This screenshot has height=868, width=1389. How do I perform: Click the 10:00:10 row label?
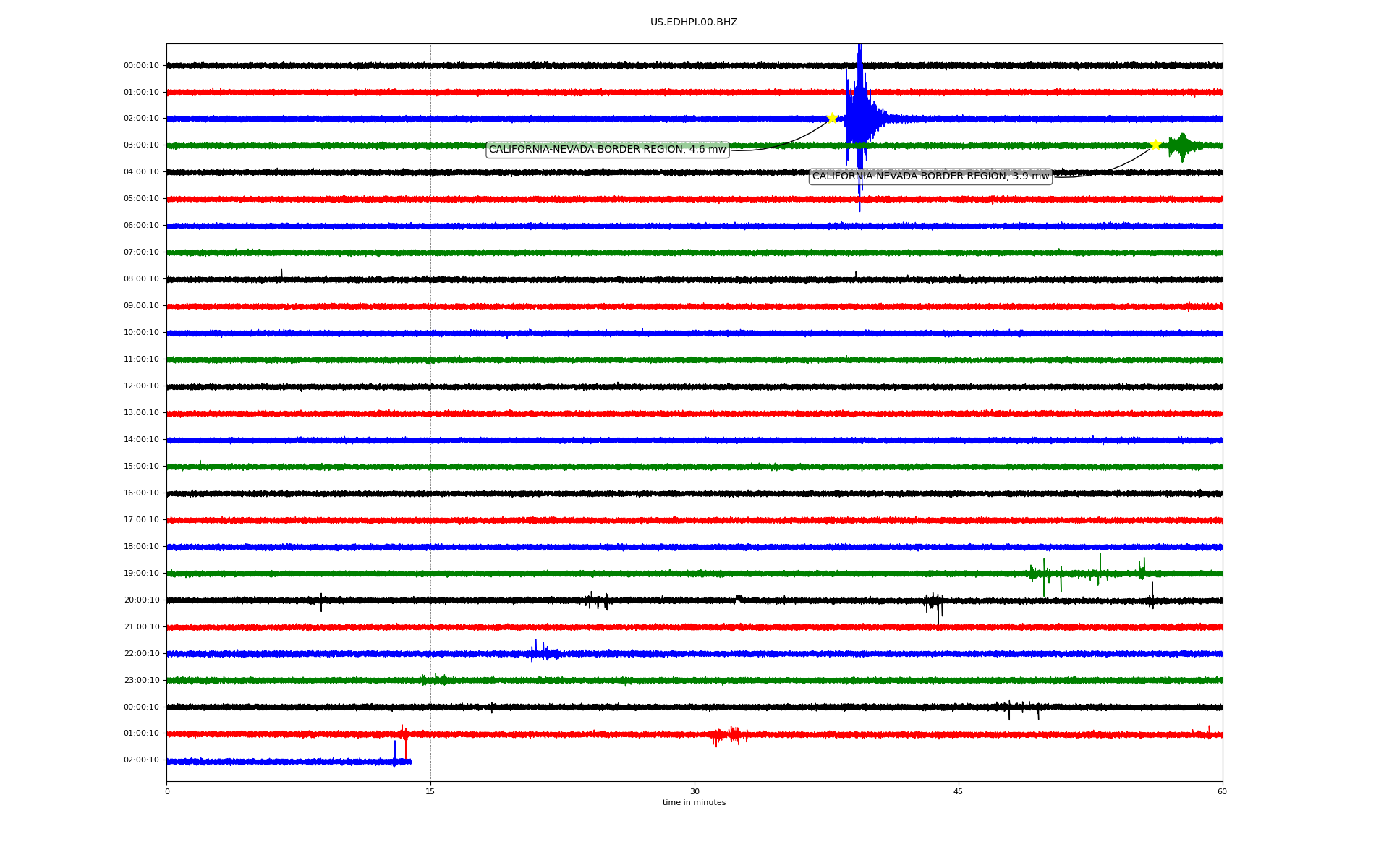(x=141, y=332)
